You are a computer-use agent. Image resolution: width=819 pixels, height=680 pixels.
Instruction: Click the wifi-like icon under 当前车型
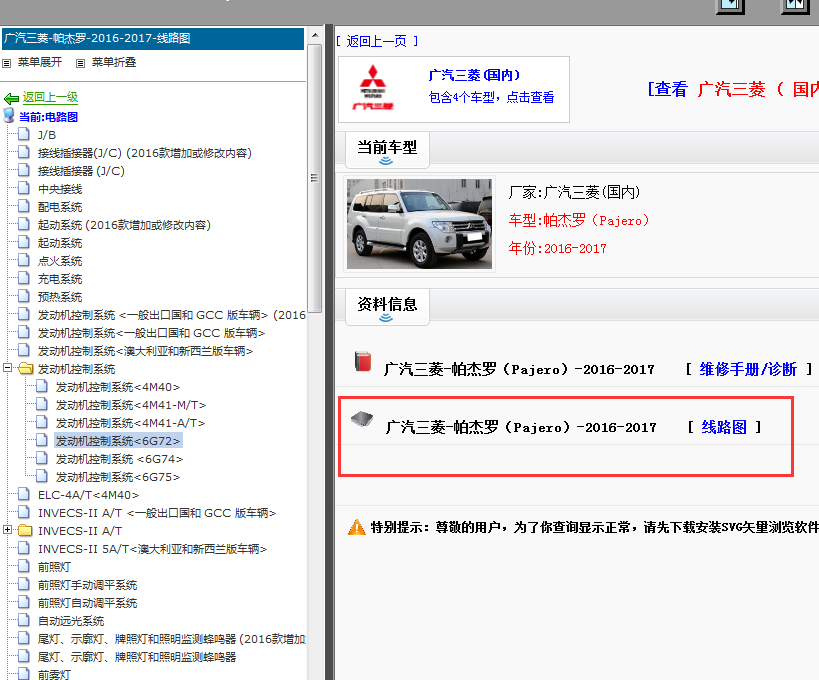pos(386,161)
